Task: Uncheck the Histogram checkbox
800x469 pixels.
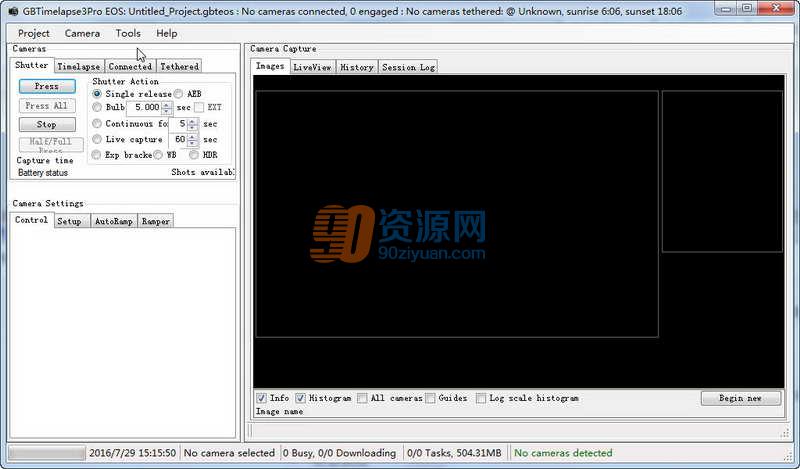Action: (x=301, y=398)
